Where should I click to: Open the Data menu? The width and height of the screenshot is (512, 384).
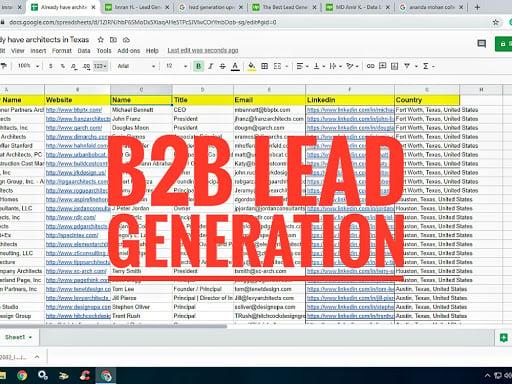[x=84, y=51]
